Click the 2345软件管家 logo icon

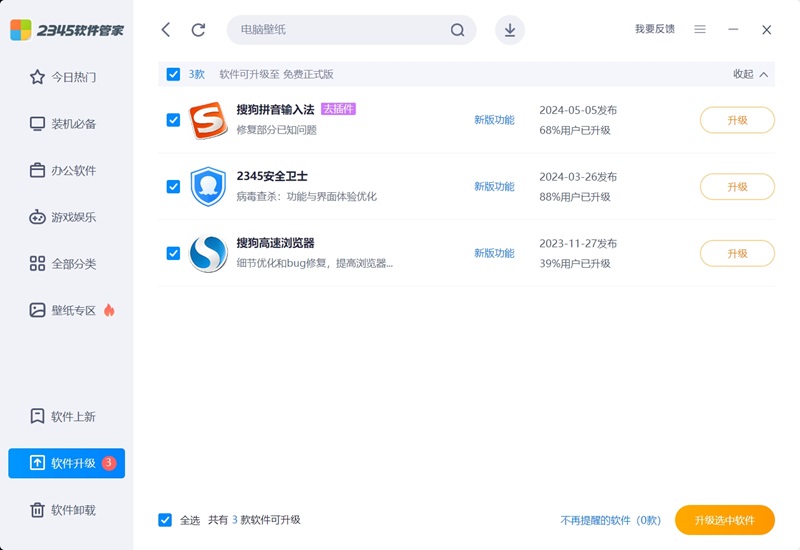[21, 30]
